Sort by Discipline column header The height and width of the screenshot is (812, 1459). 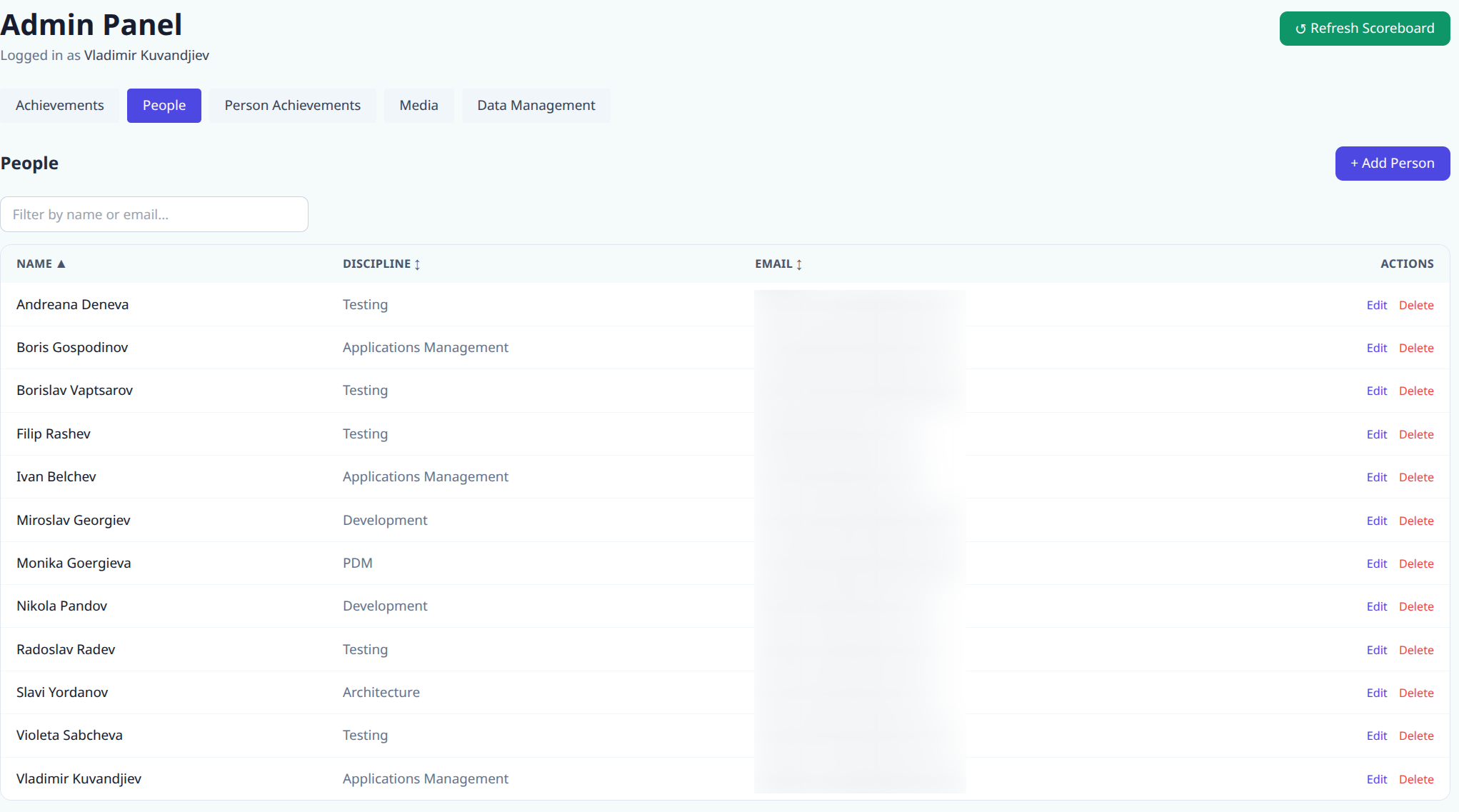[x=381, y=264]
